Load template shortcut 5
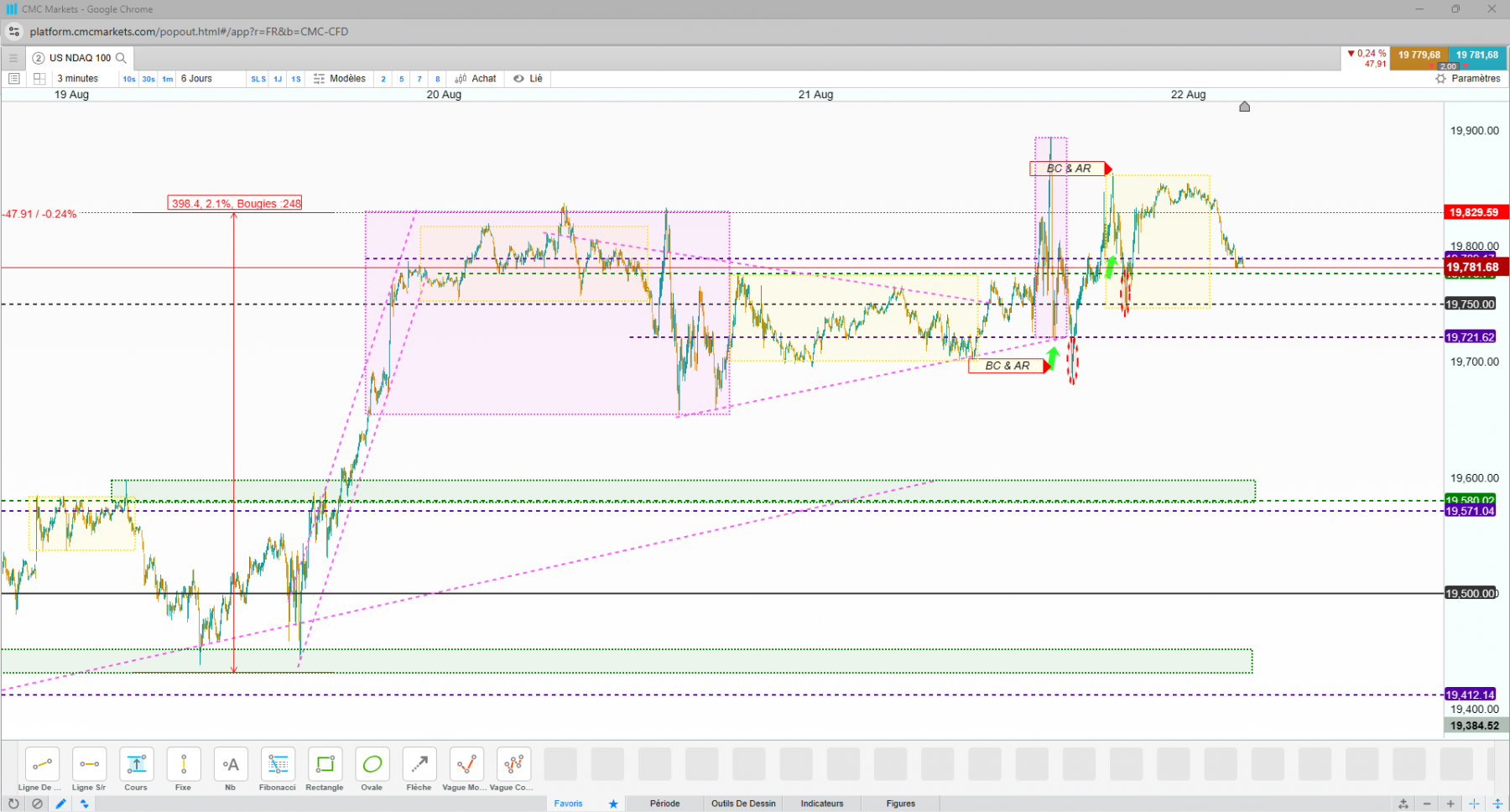This screenshot has width=1510, height=812. coord(402,79)
